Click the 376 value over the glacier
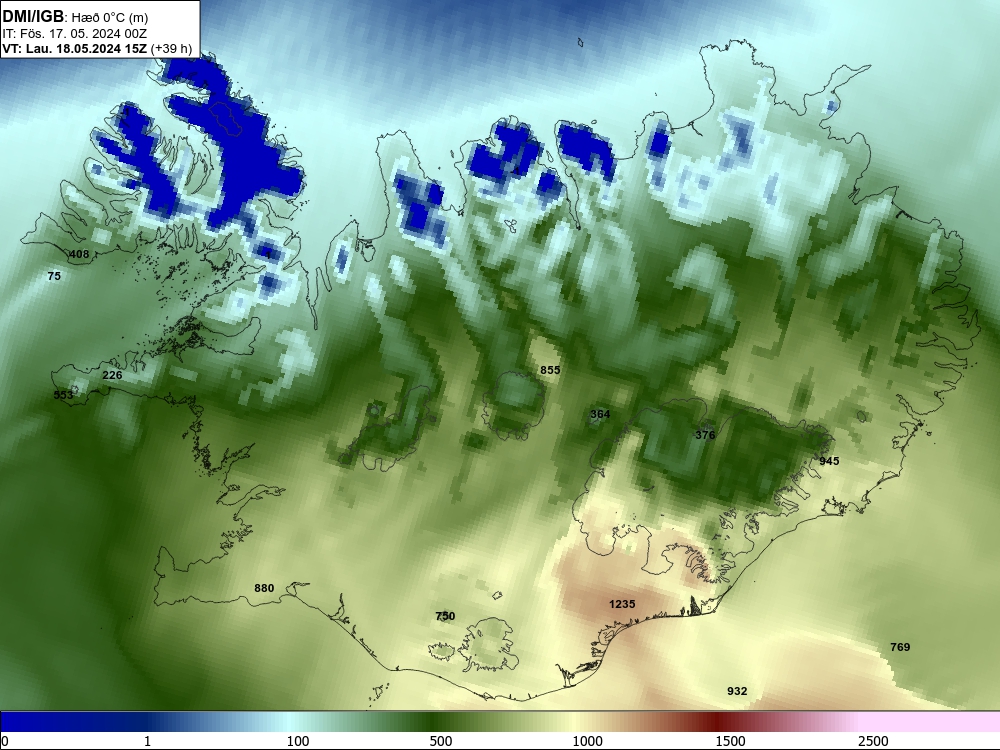 pyautogui.click(x=705, y=435)
